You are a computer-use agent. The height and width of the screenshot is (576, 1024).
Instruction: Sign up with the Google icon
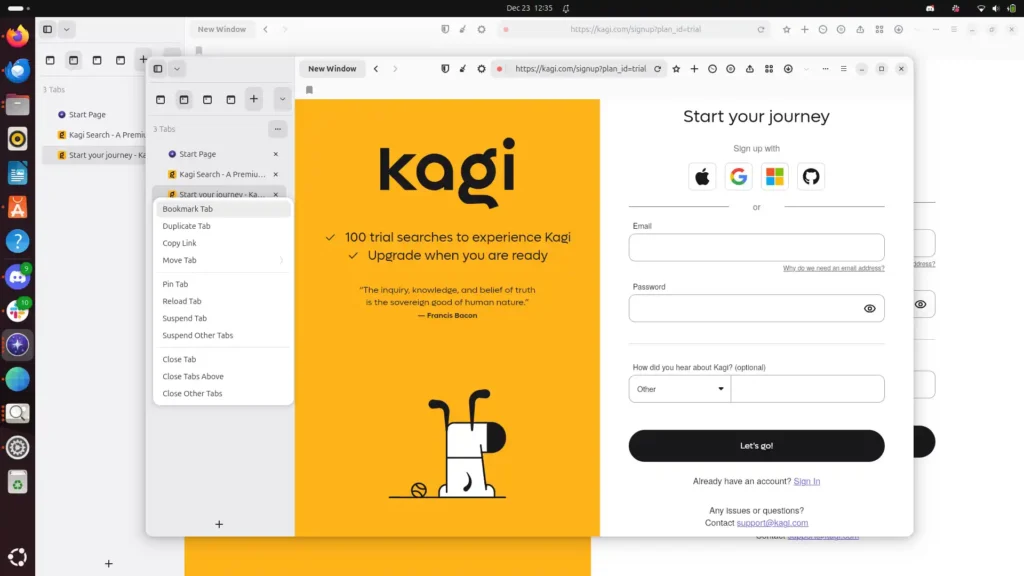tap(739, 175)
